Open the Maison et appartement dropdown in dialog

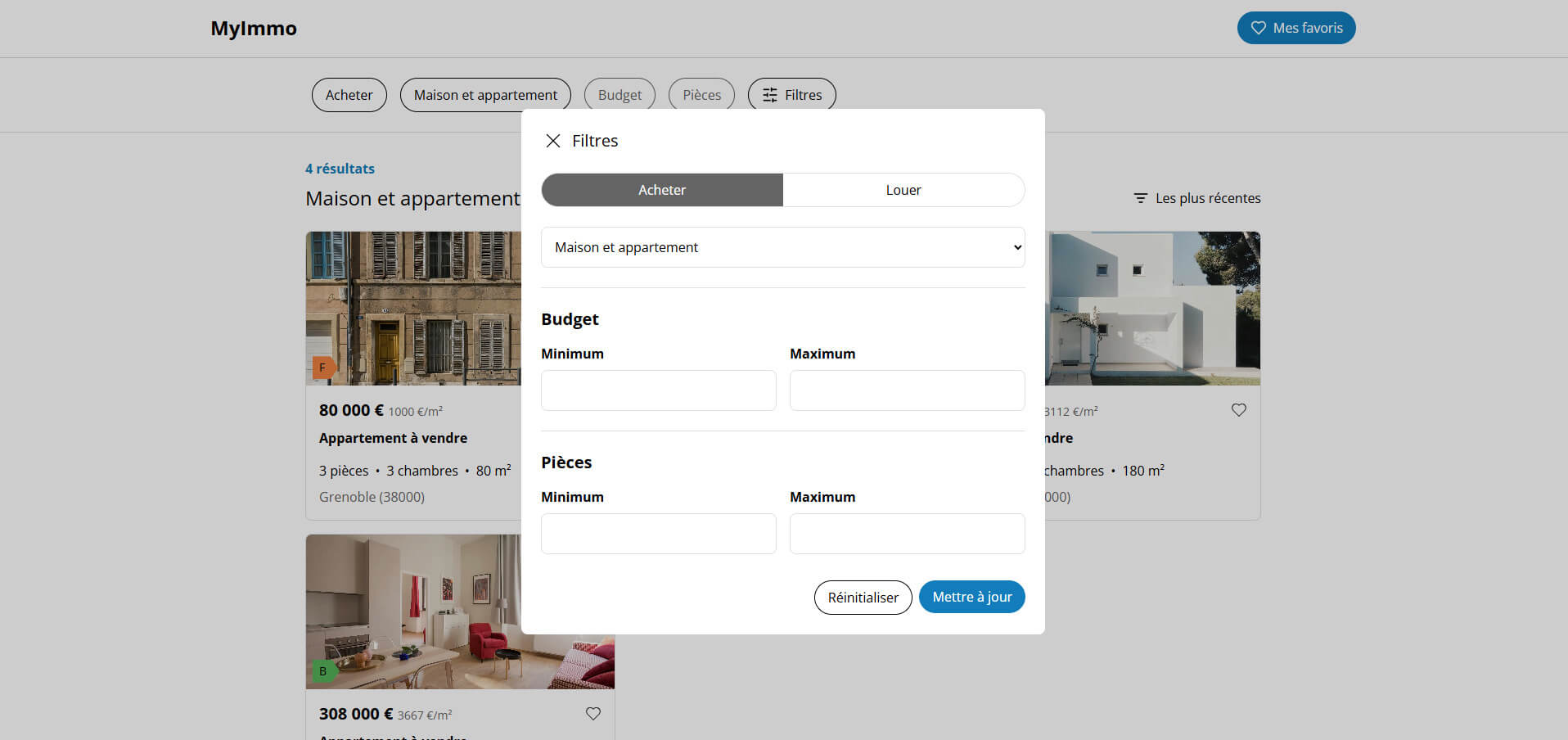pos(783,247)
